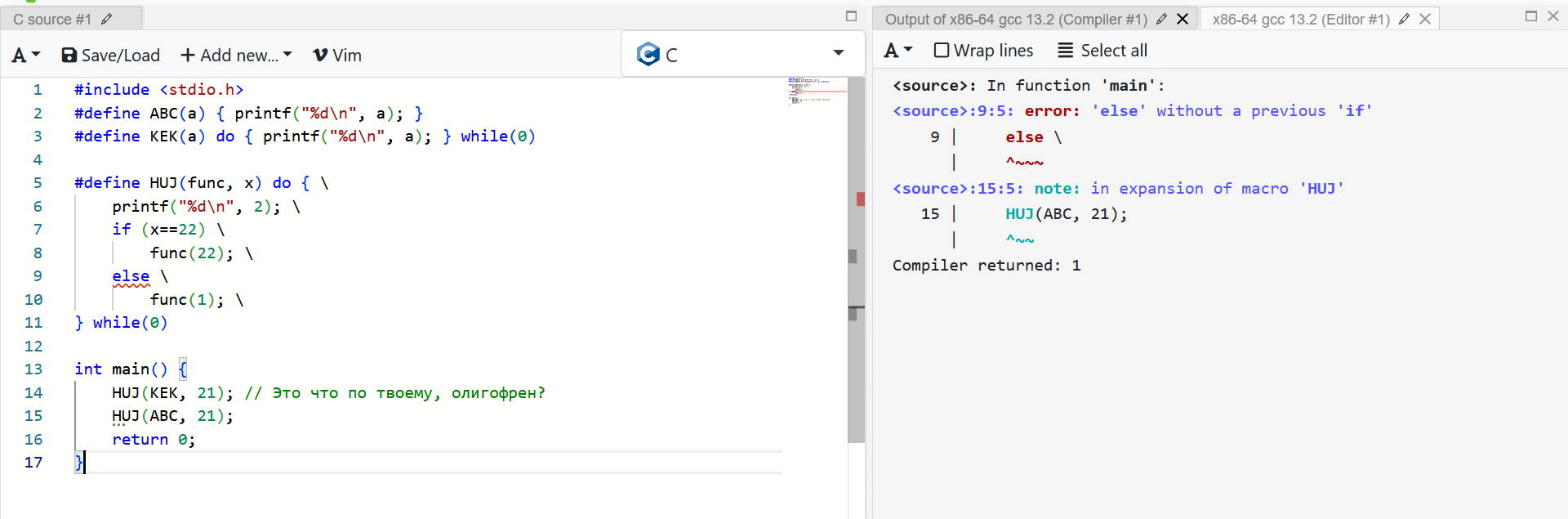Open the output pane font size menu
The height and width of the screenshot is (519, 1568).
tap(898, 51)
